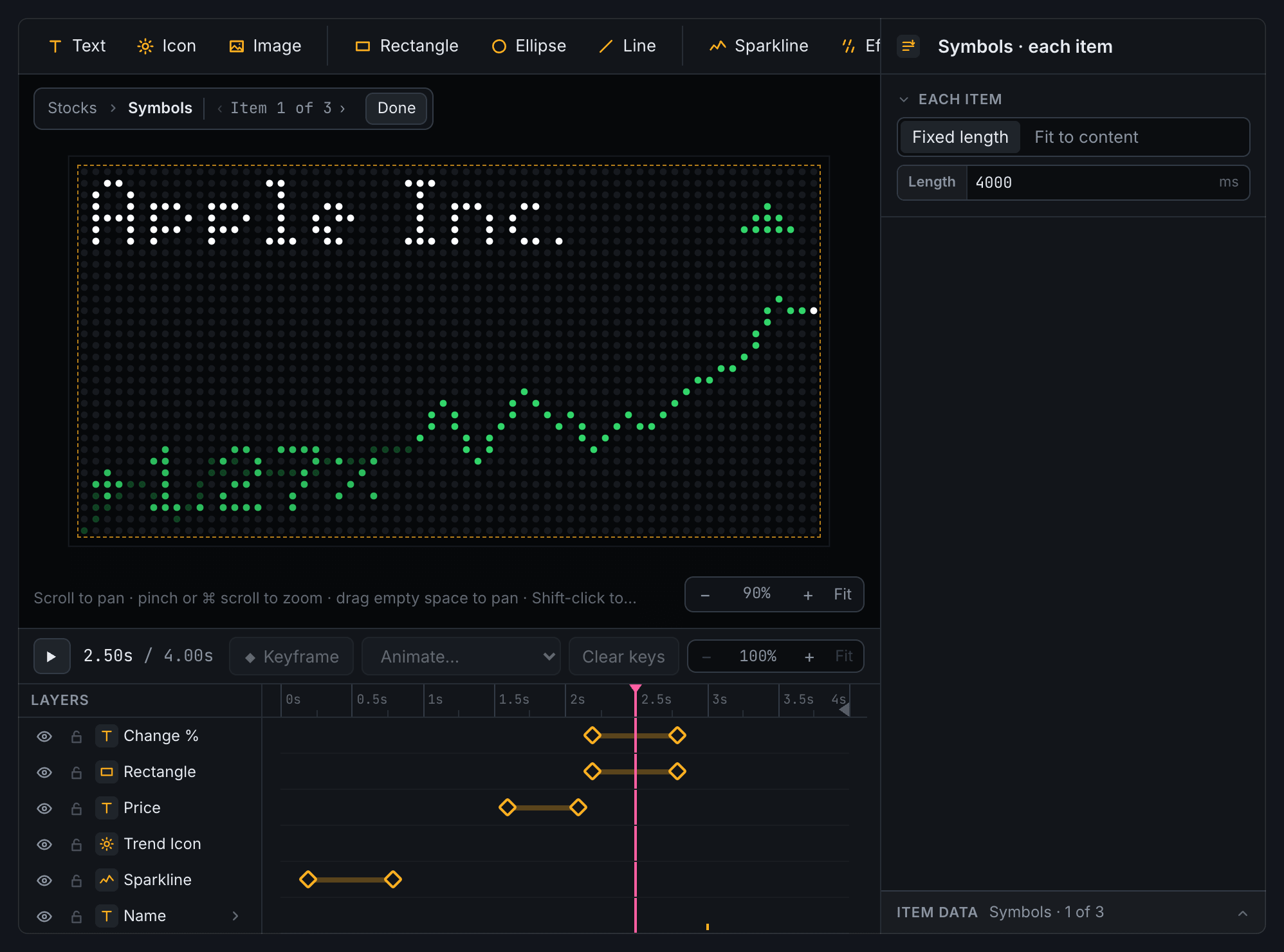Hide the Rectangle layer
1284x952 pixels.
44,773
